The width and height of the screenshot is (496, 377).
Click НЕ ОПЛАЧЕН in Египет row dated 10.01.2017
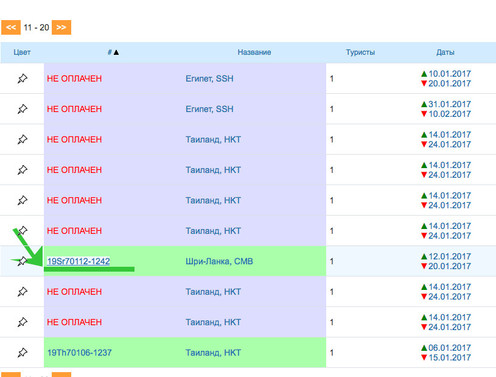[74, 79]
